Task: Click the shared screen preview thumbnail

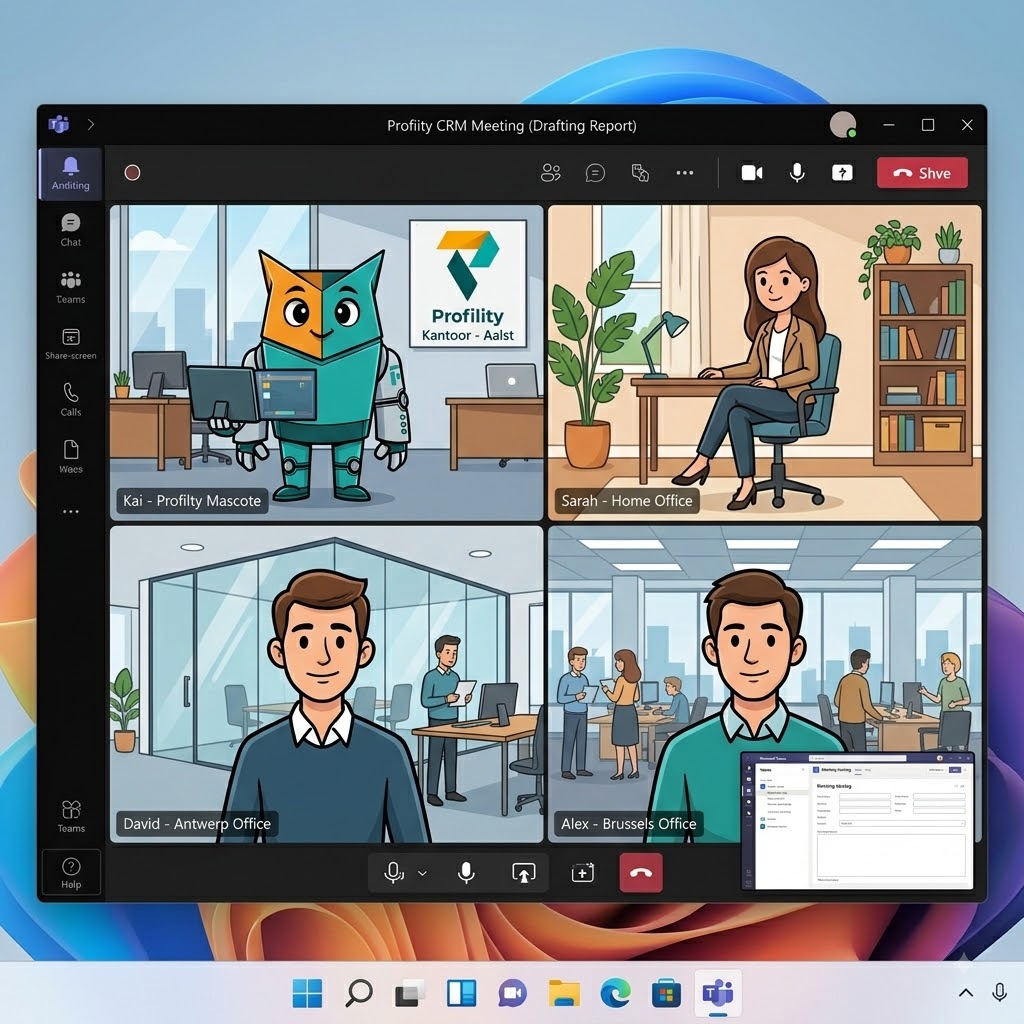Action: pos(857,821)
